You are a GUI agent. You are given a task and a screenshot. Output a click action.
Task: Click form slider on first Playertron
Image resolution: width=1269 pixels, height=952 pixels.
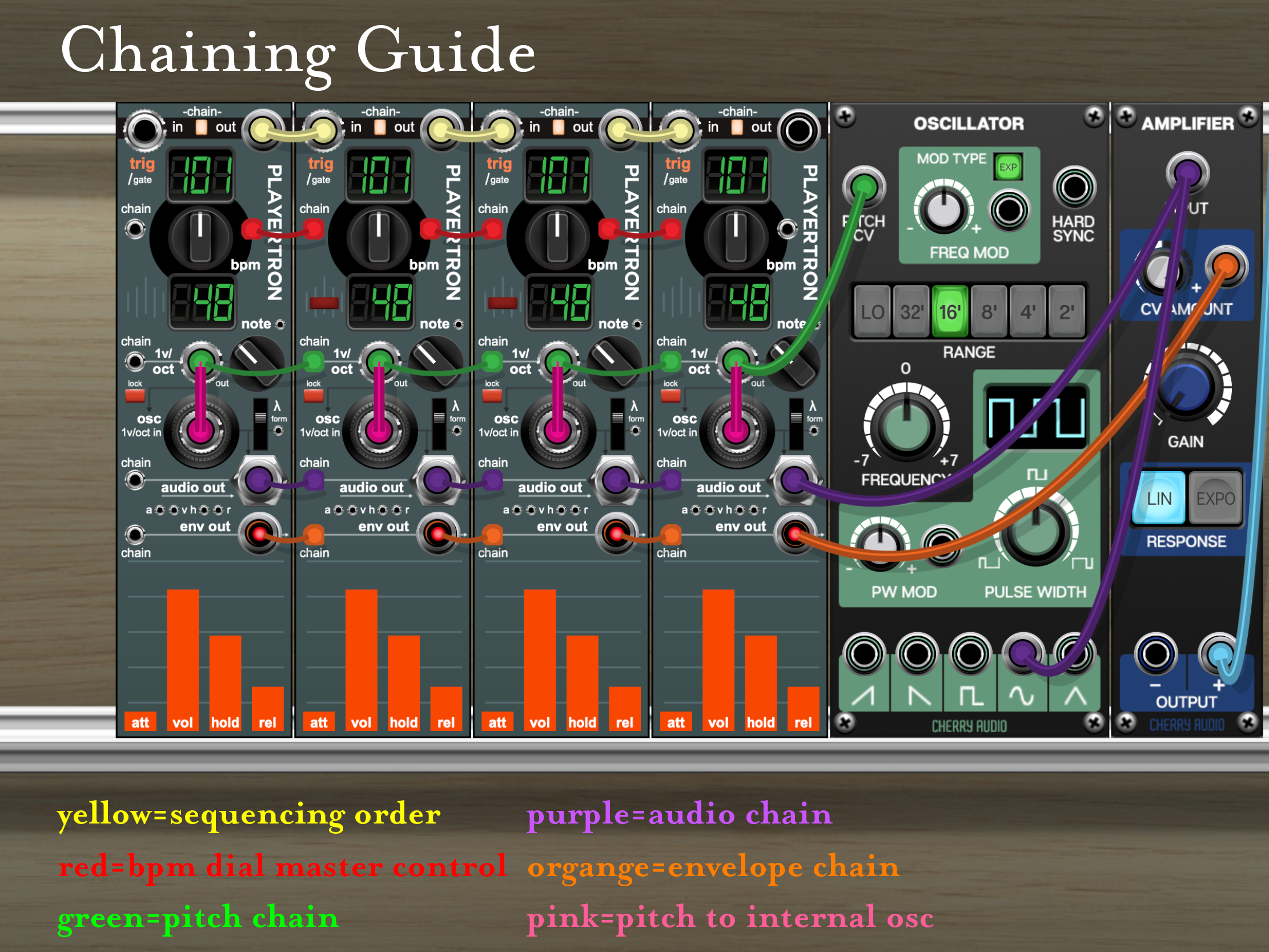click(260, 425)
